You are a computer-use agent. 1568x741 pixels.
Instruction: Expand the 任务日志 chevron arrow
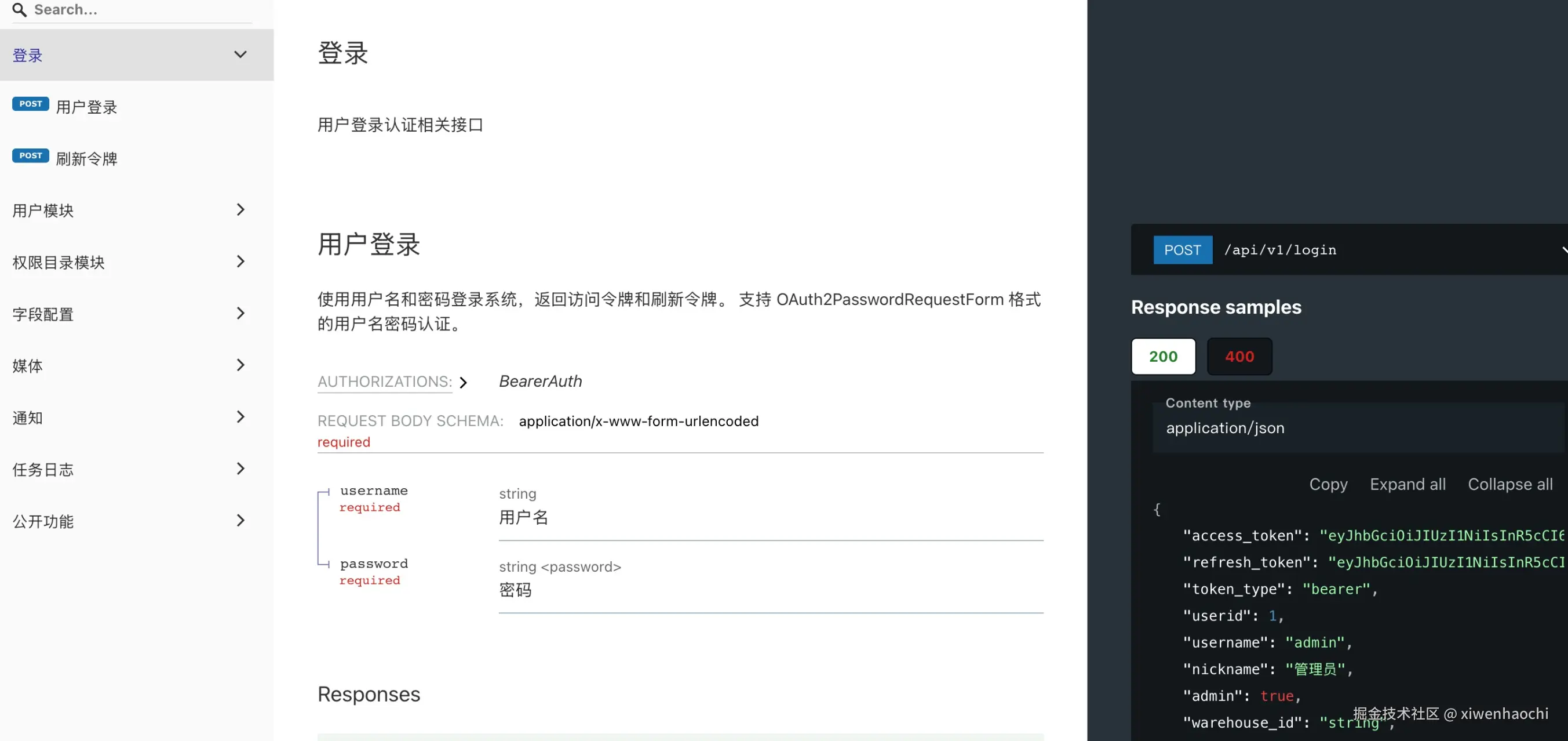(240, 469)
